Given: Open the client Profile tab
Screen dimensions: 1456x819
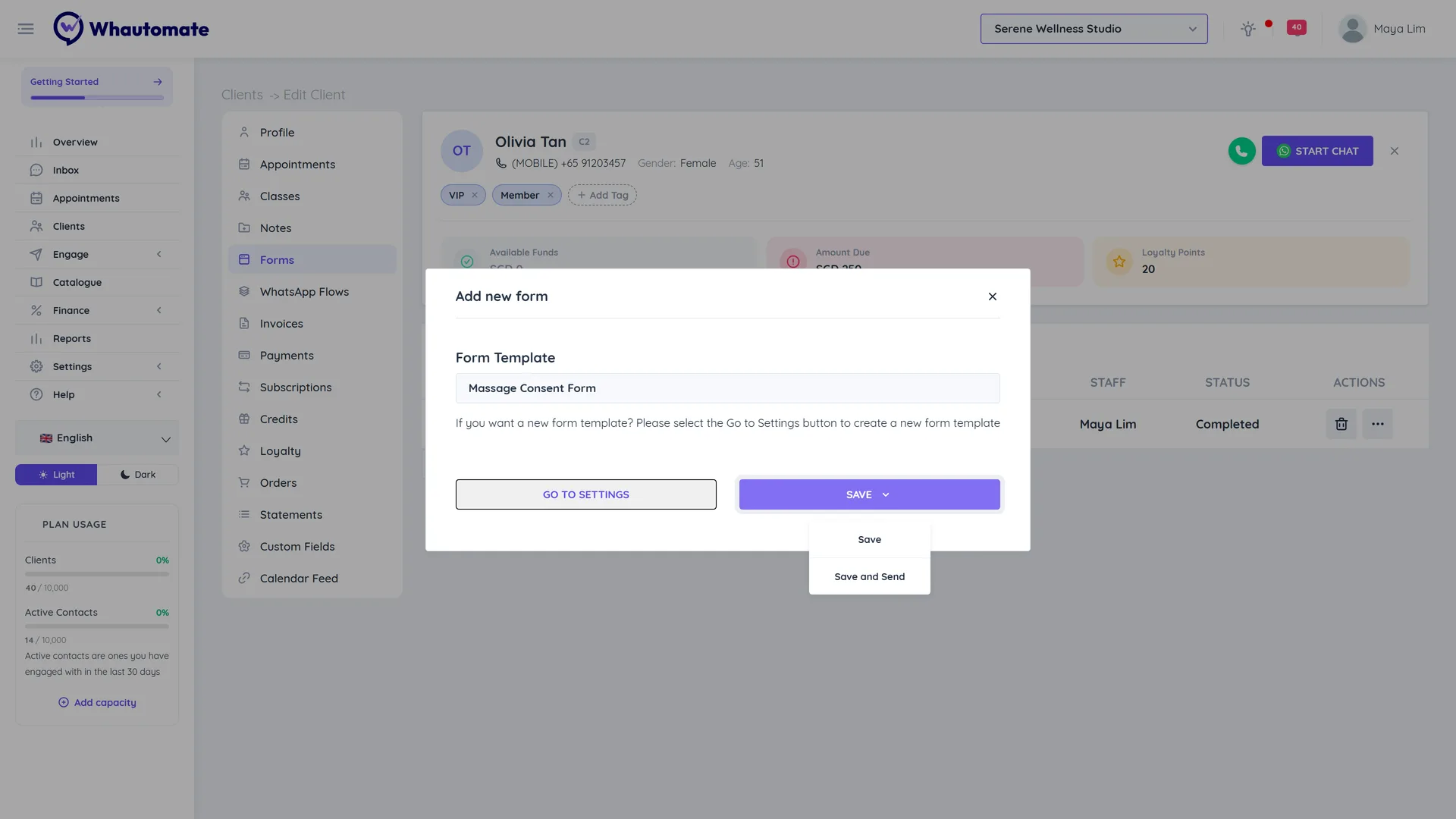Looking at the screenshot, I should point(312,133).
